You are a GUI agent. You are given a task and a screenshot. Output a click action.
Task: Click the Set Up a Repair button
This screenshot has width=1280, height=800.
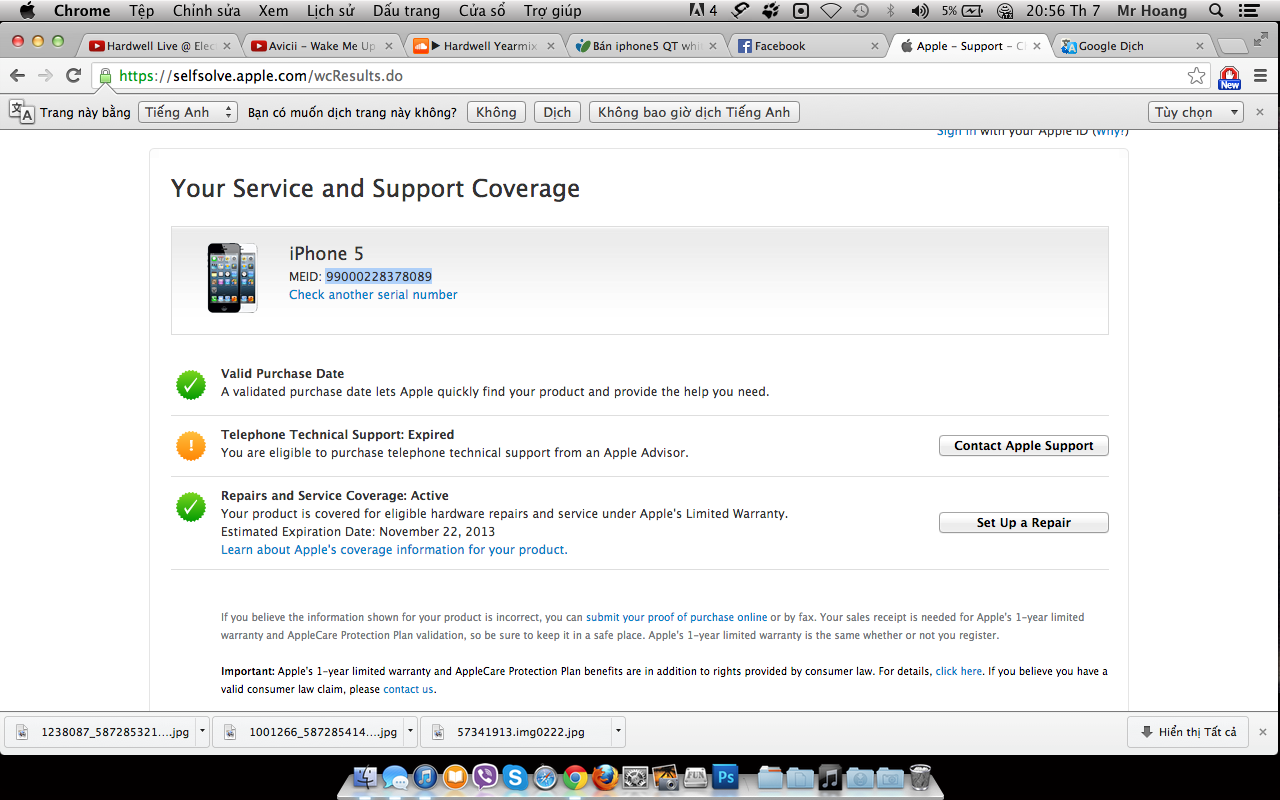[x=1023, y=523]
